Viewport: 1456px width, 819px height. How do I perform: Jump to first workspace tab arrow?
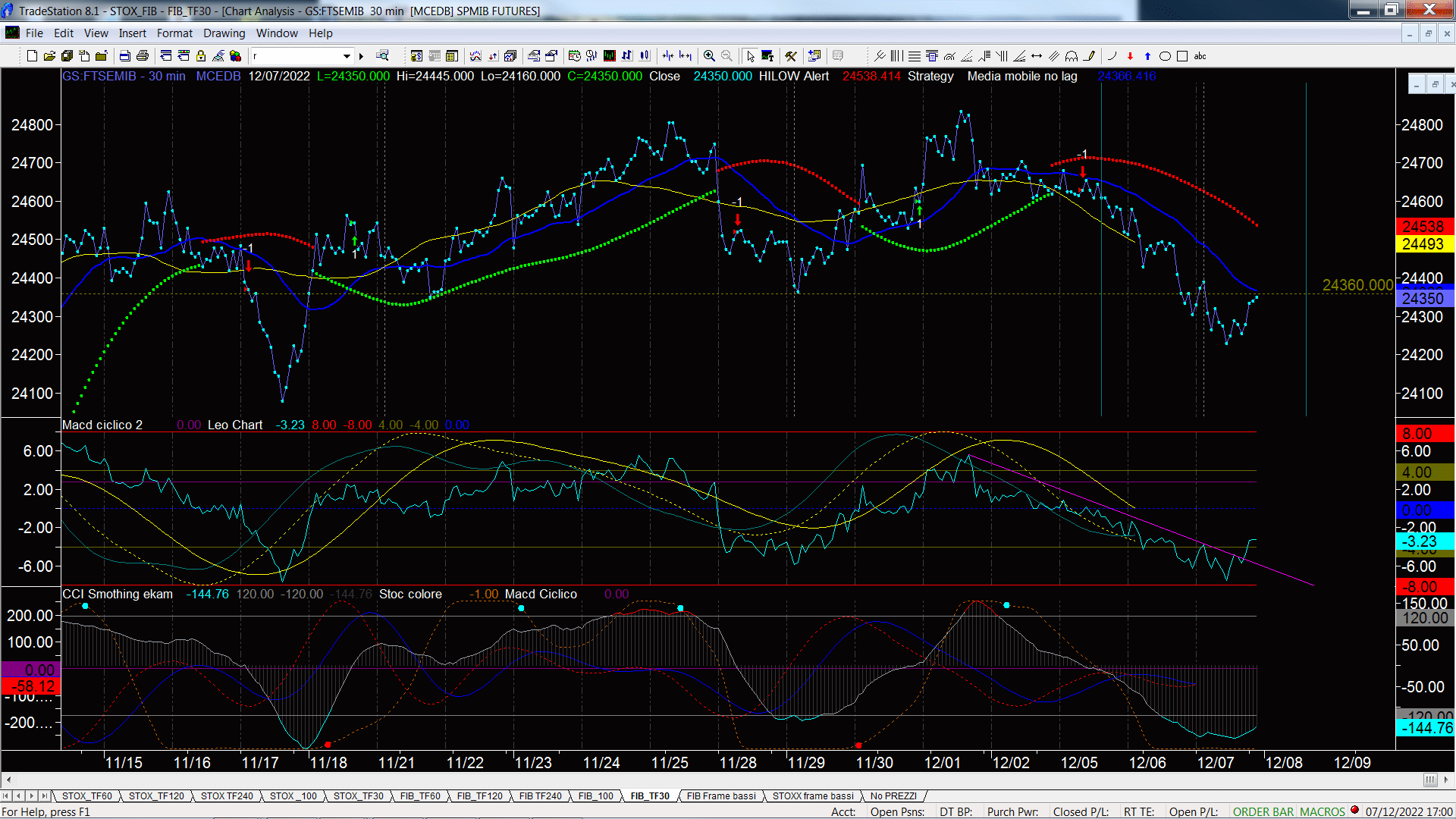tap(7, 796)
